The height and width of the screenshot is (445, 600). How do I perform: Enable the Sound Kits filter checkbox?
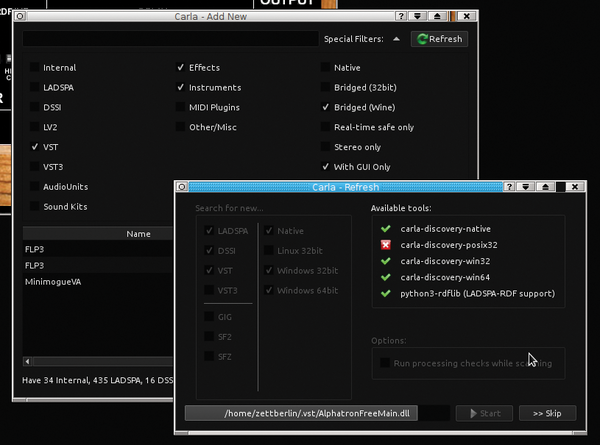pyautogui.click(x=34, y=207)
